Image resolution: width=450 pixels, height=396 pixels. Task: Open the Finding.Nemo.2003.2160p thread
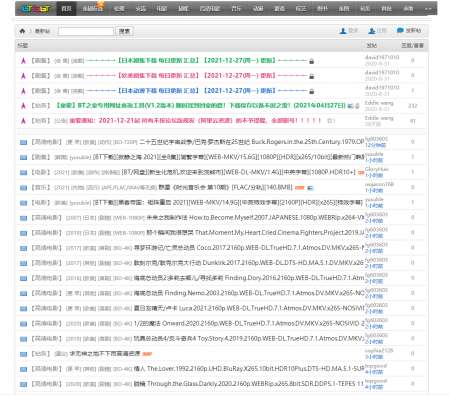click(249, 293)
